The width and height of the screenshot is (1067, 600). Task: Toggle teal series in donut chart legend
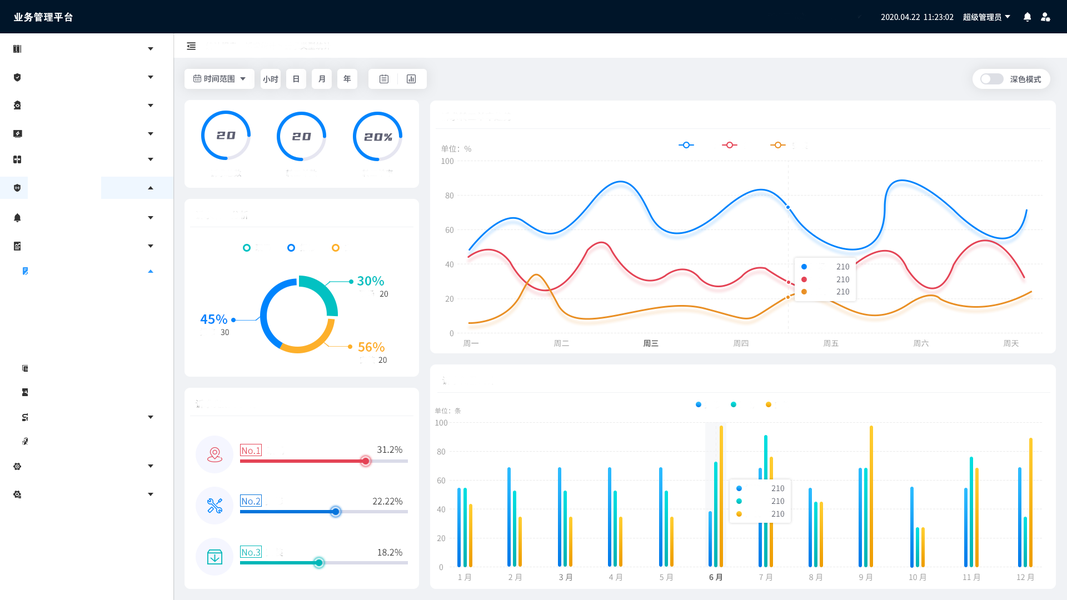(x=246, y=248)
